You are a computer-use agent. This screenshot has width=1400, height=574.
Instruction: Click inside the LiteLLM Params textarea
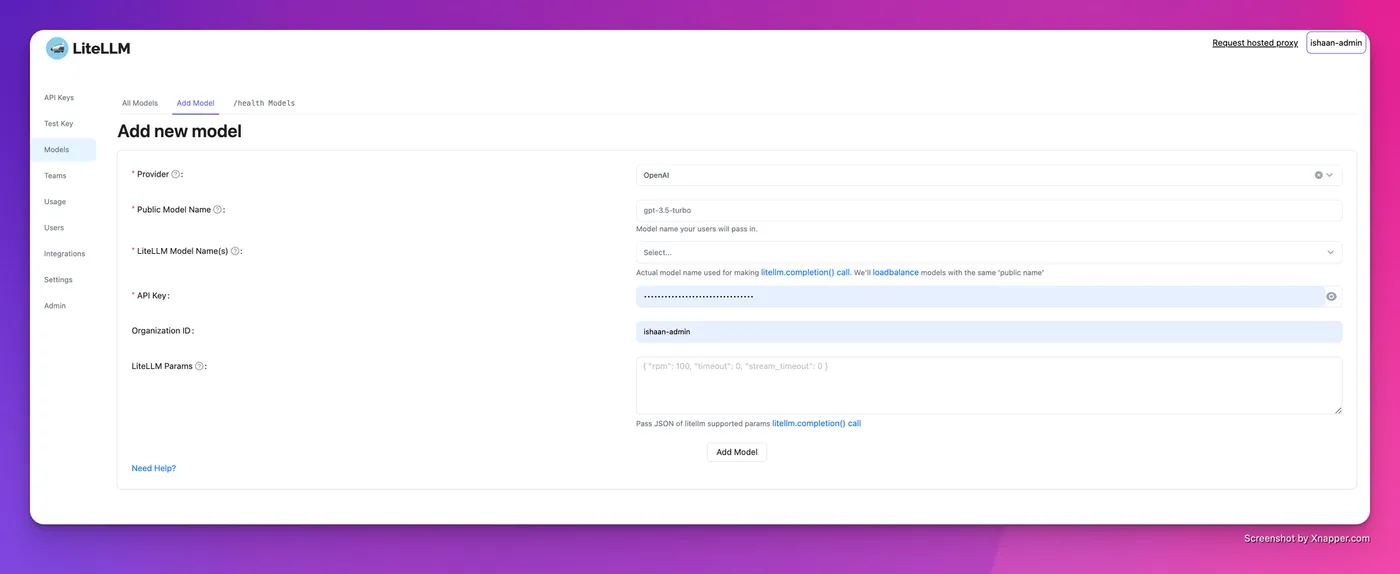(x=989, y=385)
